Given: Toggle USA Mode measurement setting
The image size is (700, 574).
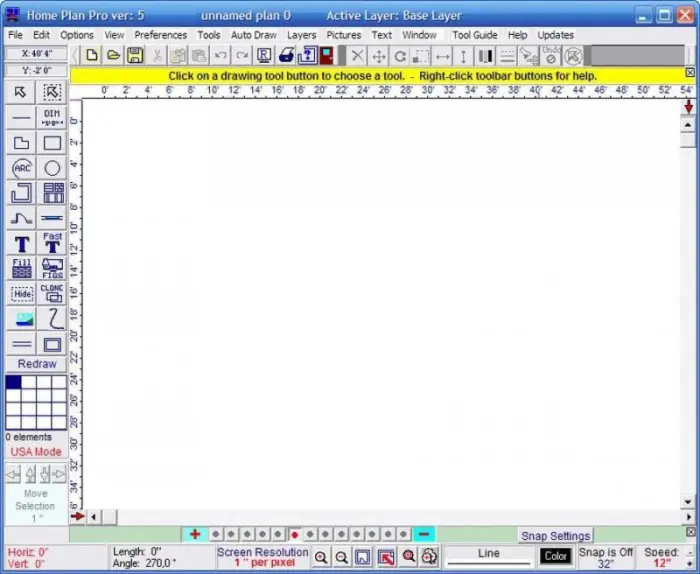Looking at the screenshot, I should [36, 452].
